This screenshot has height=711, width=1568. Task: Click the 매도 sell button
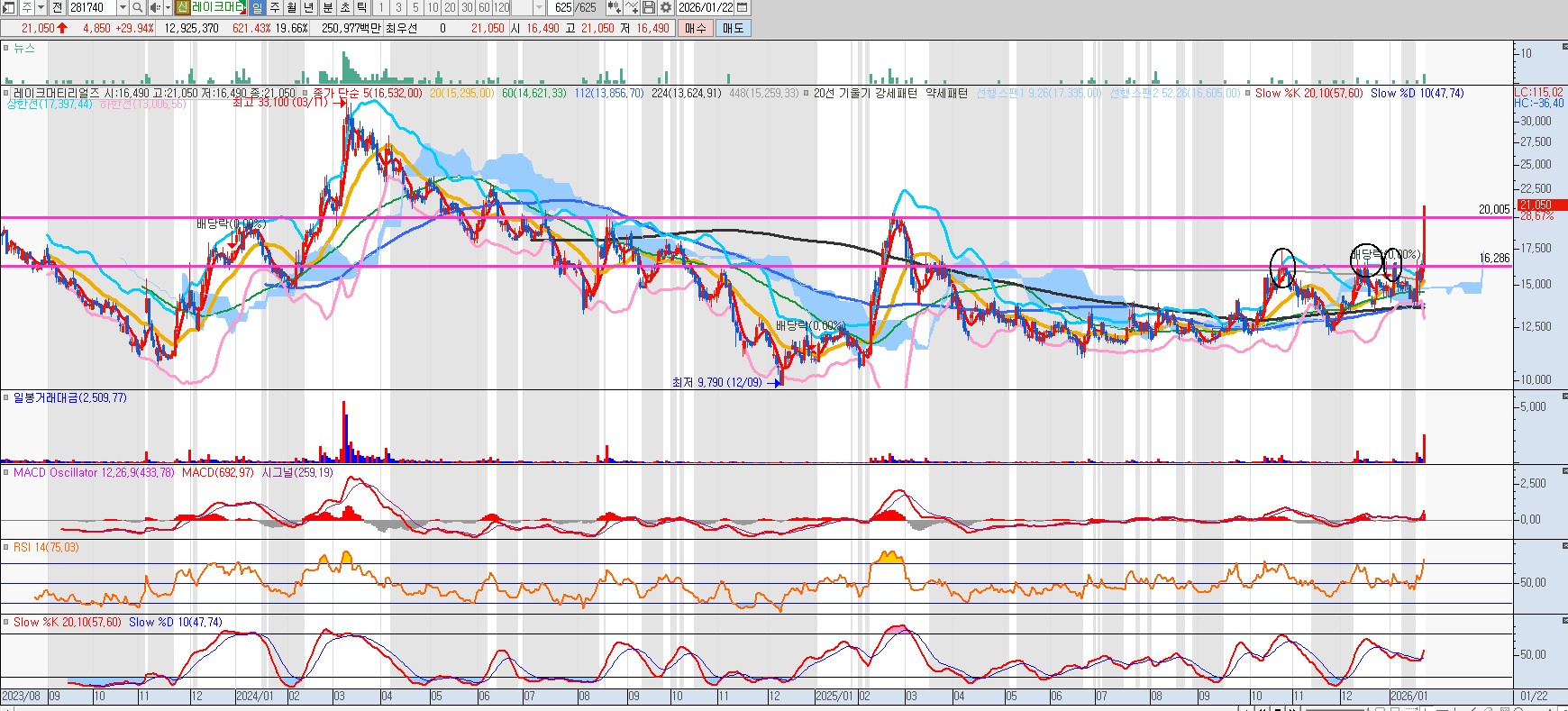pyautogui.click(x=734, y=28)
